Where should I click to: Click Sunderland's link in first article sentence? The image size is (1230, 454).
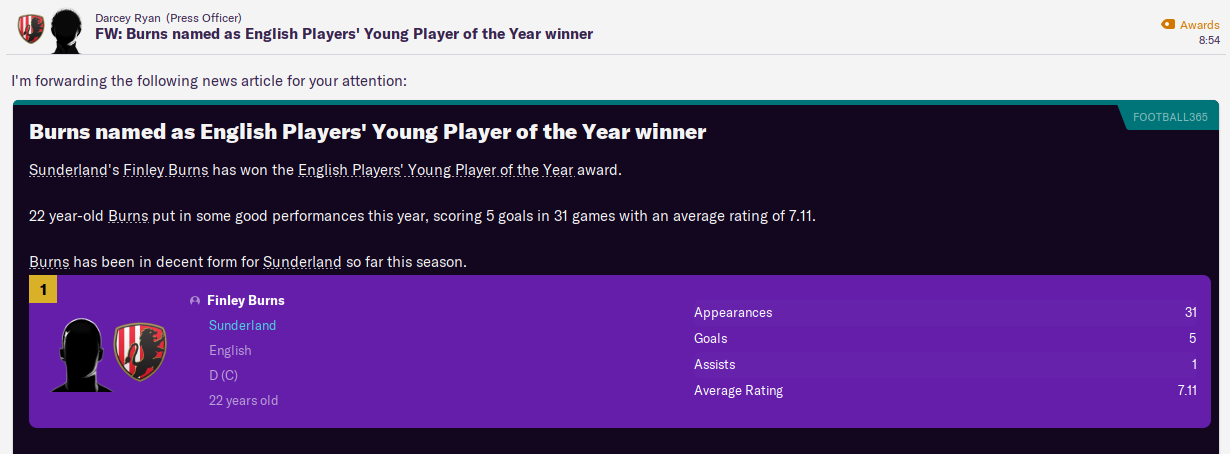(x=68, y=170)
